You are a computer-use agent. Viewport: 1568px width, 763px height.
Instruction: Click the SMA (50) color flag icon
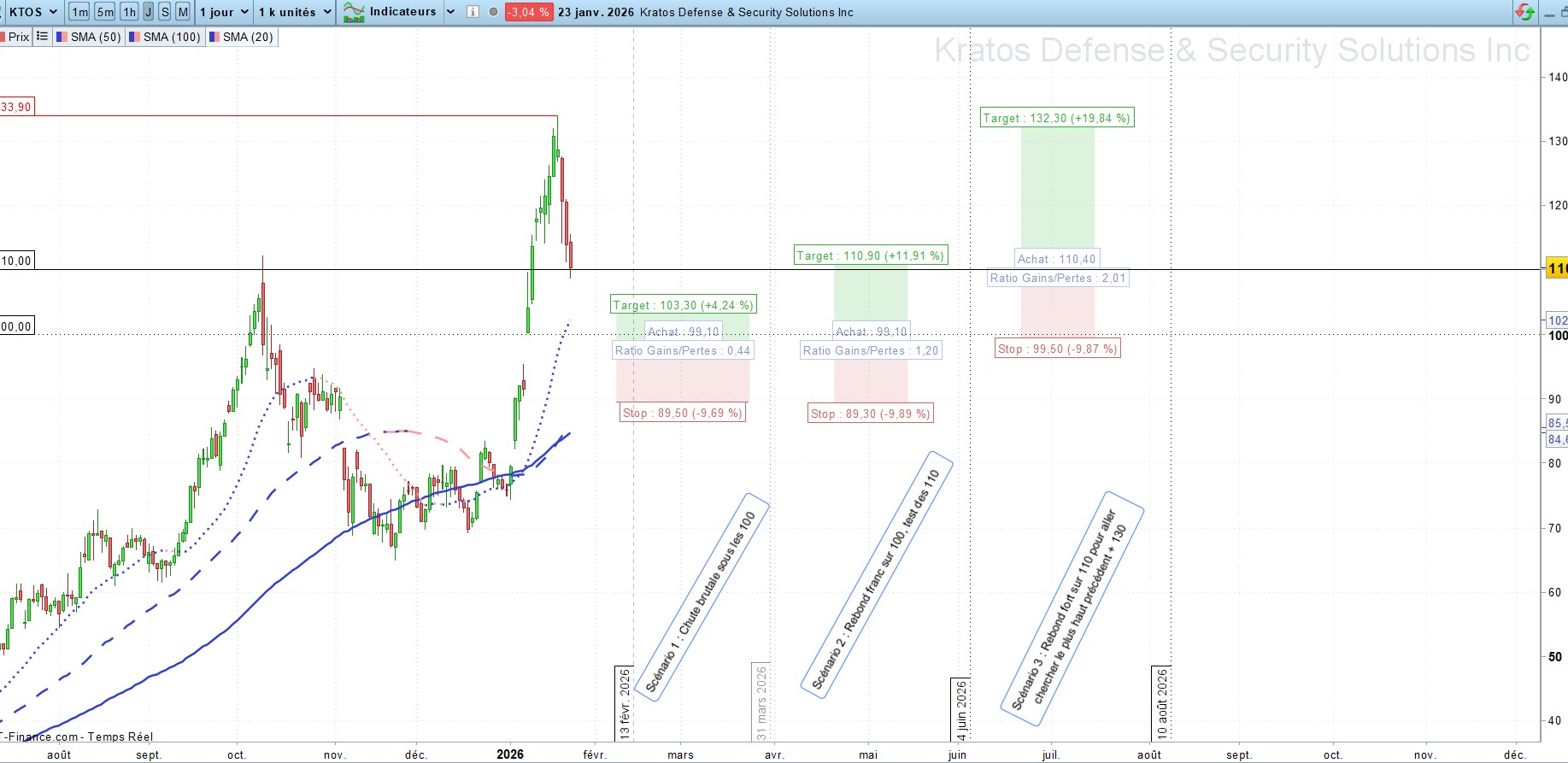(x=62, y=37)
